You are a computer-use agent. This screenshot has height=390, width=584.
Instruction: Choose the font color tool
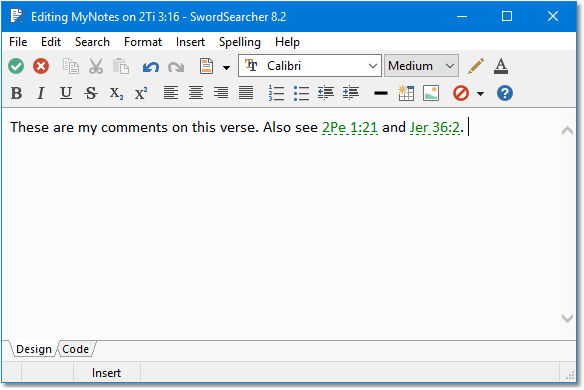click(501, 66)
